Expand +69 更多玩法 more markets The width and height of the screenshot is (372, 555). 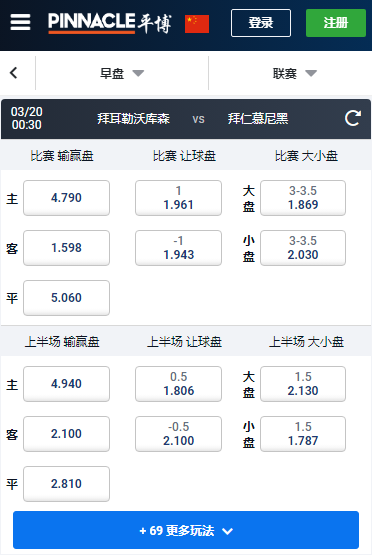click(186, 530)
